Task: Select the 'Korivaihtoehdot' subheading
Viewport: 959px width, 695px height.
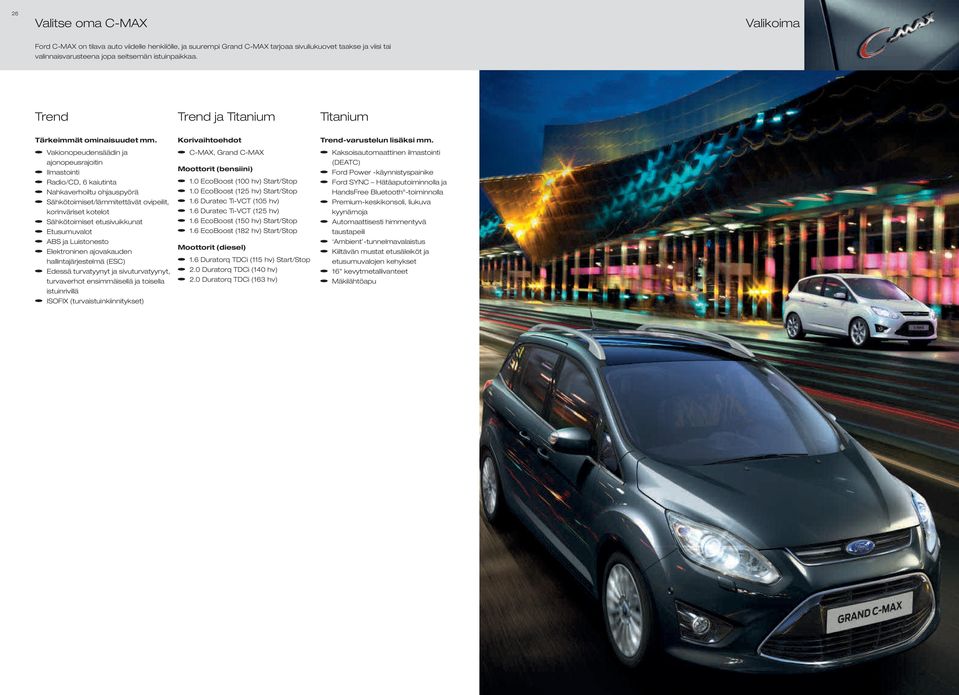Action: point(209,140)
